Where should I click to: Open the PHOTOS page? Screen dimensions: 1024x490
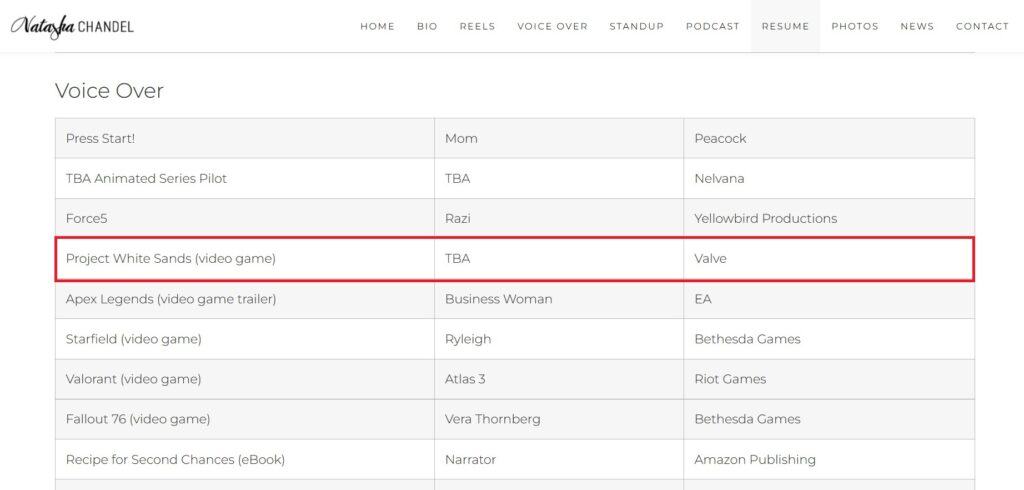(855, 26)
